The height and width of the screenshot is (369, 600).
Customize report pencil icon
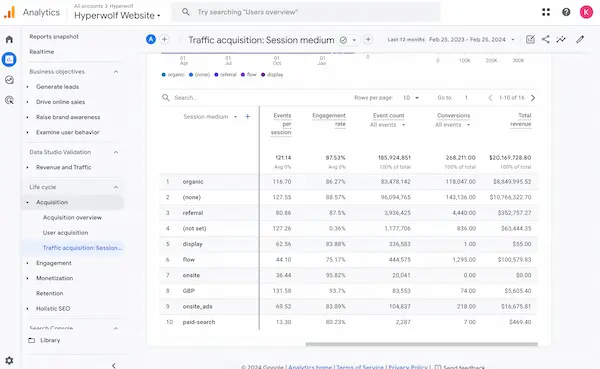(580, 39)
